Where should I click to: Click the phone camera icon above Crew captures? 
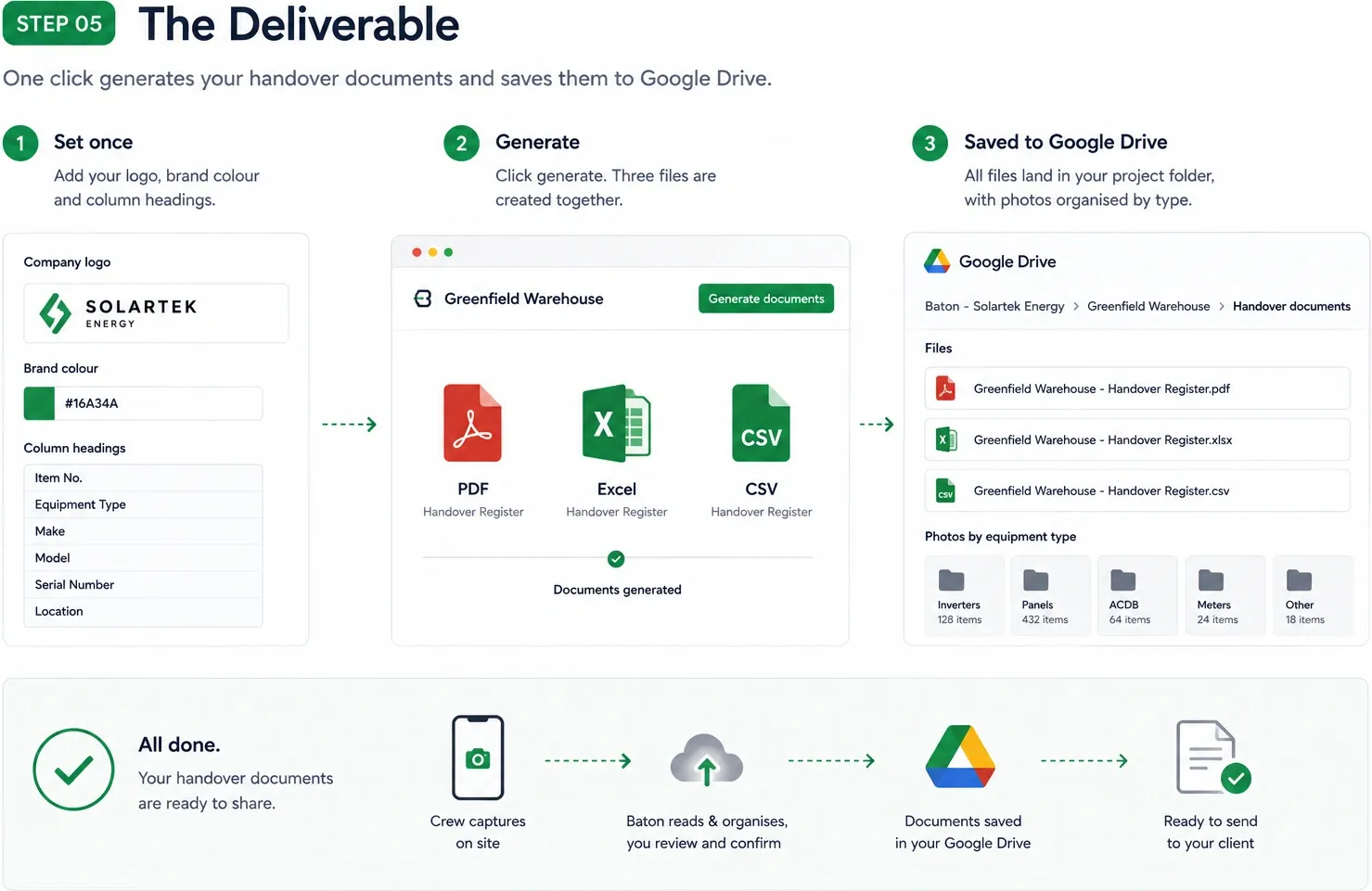coord(478,757)
